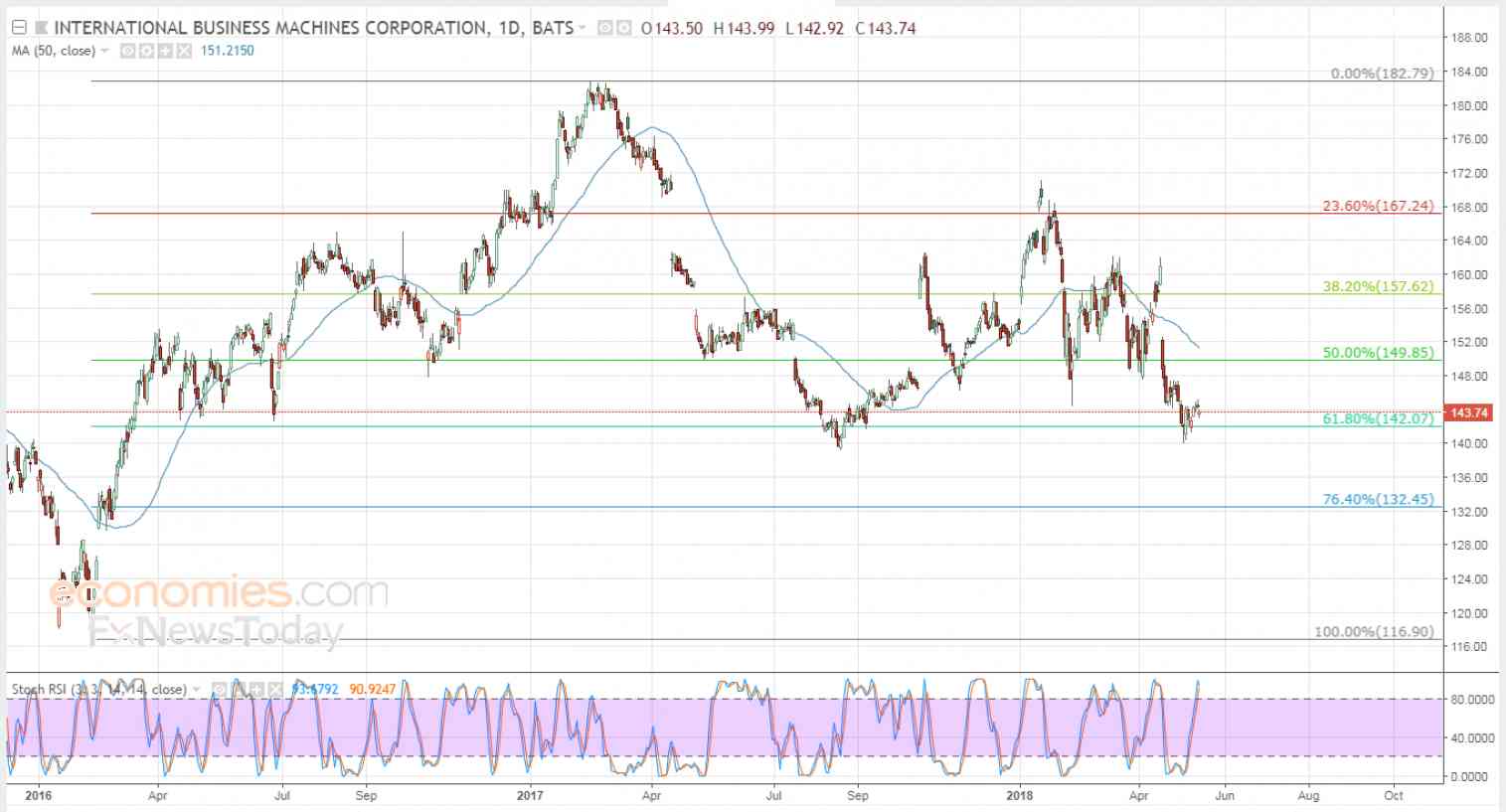The height and width of the screenshot is (812, 1506).
Task: Open main symbol settings icon
Action: pyautogui.click(x=623, y=28)
